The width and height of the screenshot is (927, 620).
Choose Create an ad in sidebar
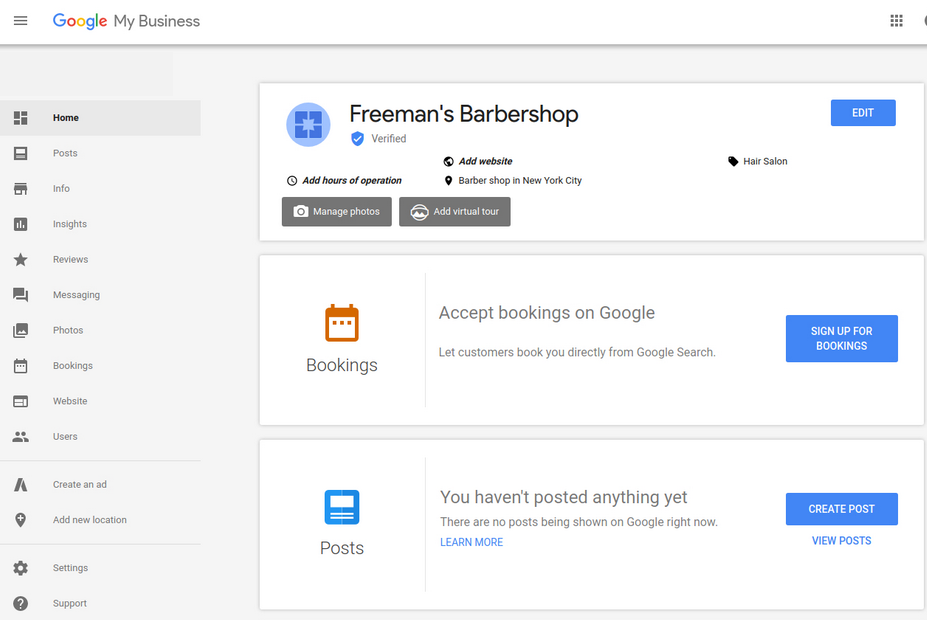coord(80,485)
